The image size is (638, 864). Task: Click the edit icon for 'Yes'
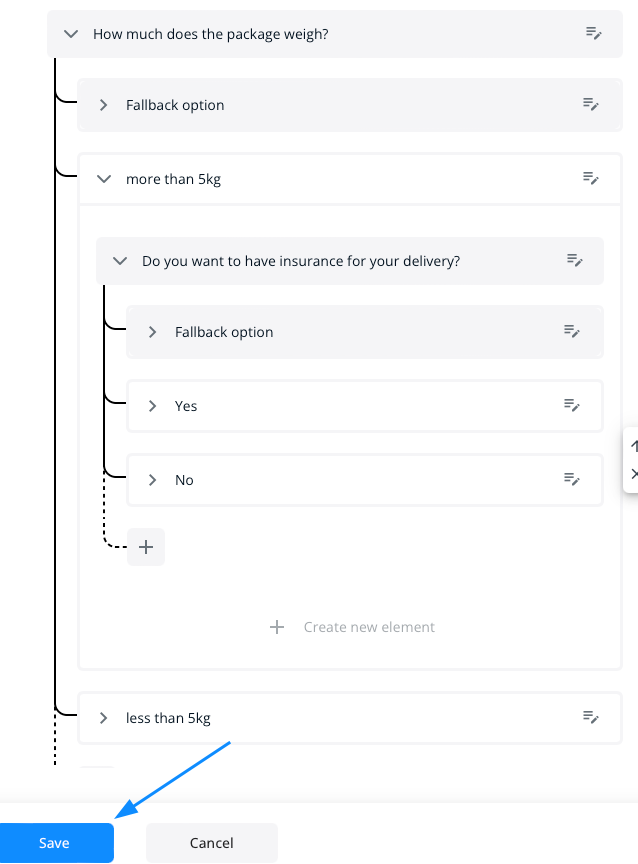click(572, 405)
